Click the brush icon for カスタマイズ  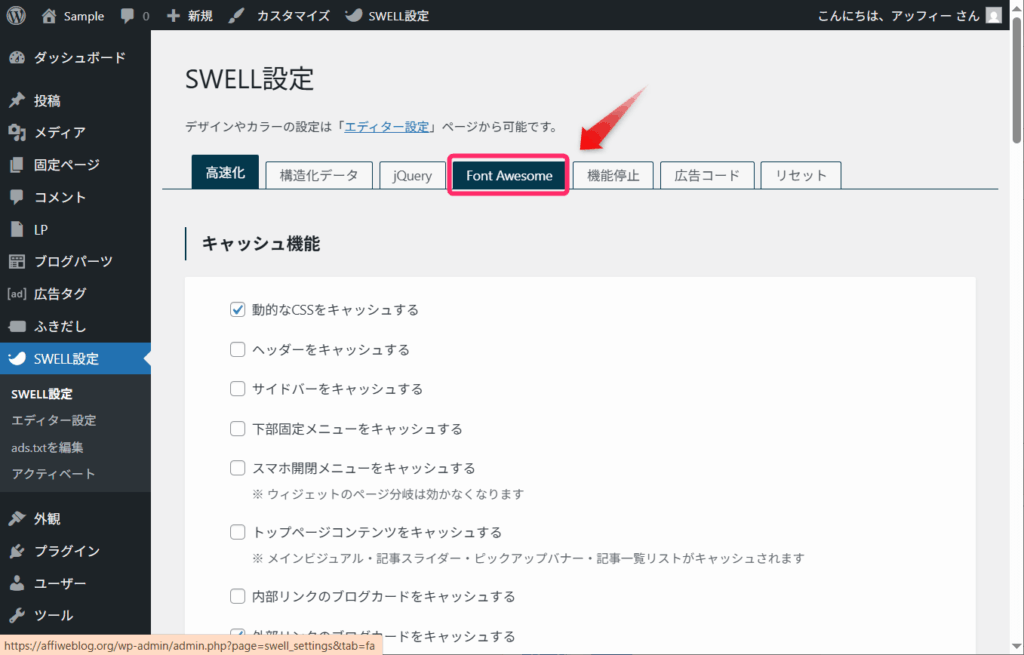coord(236,16)
